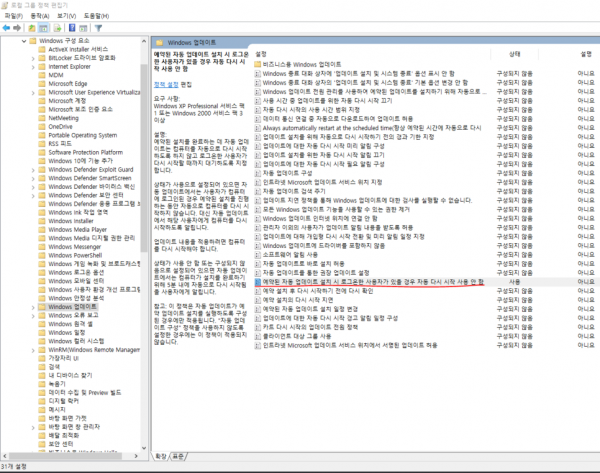Viewport: 600px width, 473px height.
Task: Expand Windows Defender SmartScreen node
Action: (33, 178)
